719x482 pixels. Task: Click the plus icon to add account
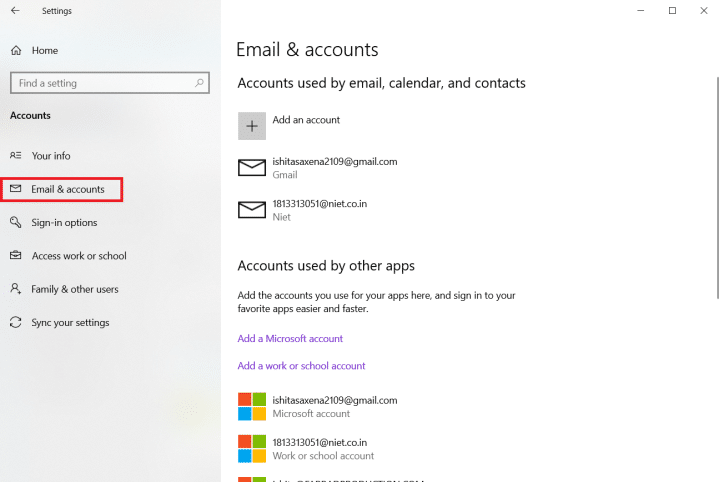(x=252, y=126)
